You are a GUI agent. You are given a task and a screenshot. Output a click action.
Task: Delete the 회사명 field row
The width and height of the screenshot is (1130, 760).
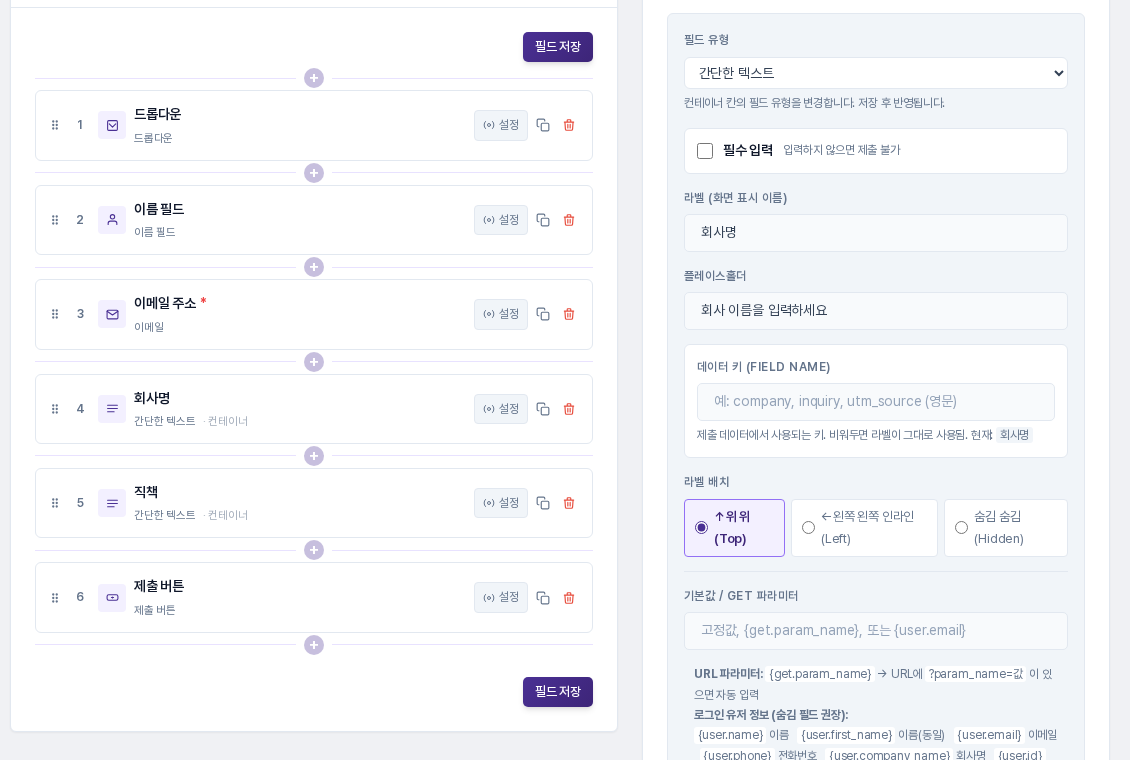(x=569, y=409)
